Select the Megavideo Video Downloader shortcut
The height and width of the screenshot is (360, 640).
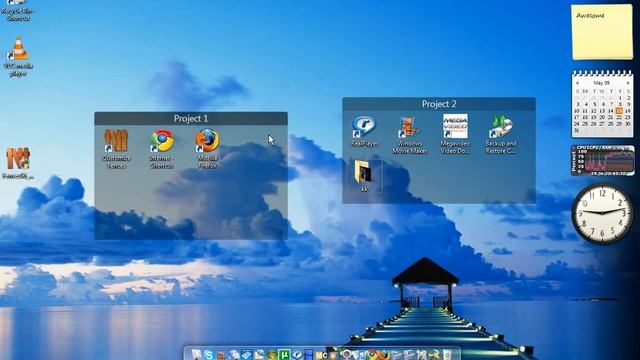[x=455, y=134]
